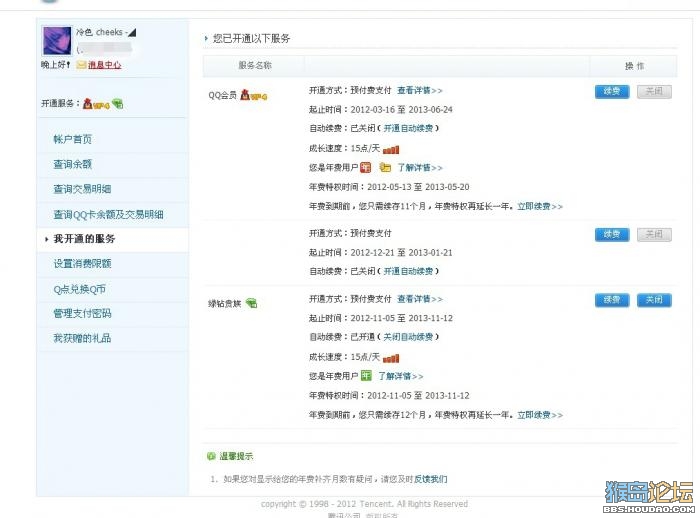Click the greyed 关闭 button for QQ会员
Viewport: 700px width, 518px height.
tap(654, 92)
